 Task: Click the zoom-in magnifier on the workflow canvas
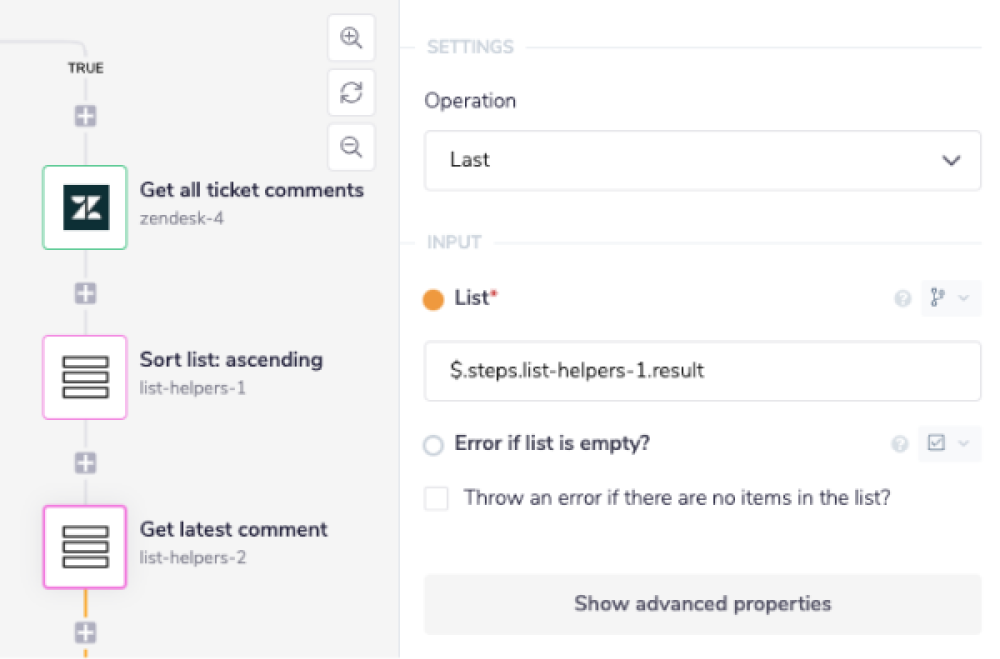coord(350,37)
